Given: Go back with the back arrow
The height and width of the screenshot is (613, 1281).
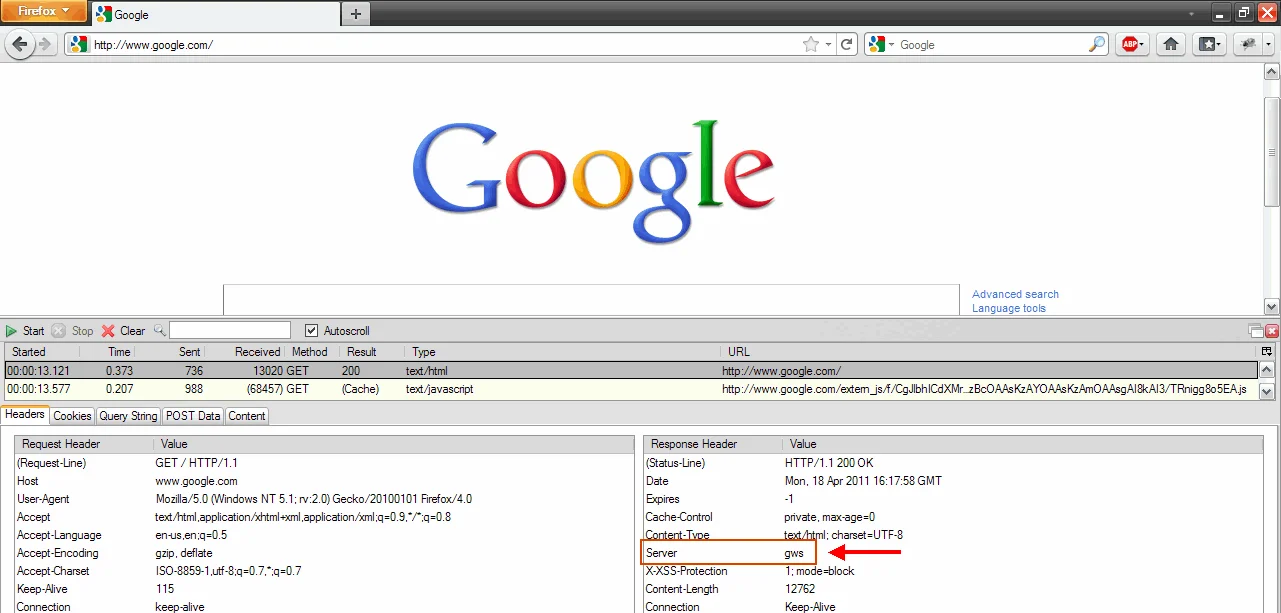Looking at the screenshot, I should pos(20,44).
